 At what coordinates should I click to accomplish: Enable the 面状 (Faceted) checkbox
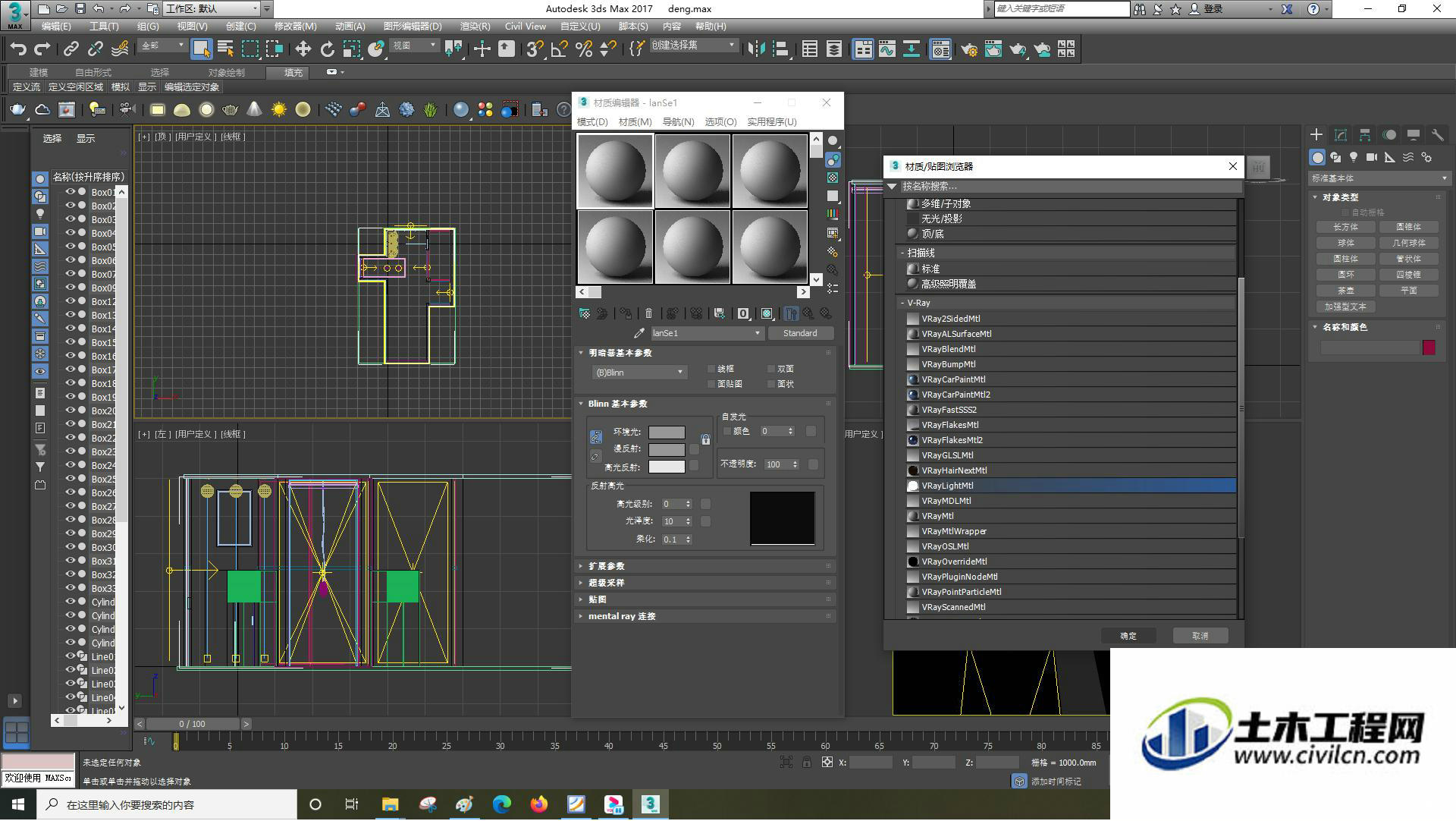pyautogui.click(x=771, y=385)
